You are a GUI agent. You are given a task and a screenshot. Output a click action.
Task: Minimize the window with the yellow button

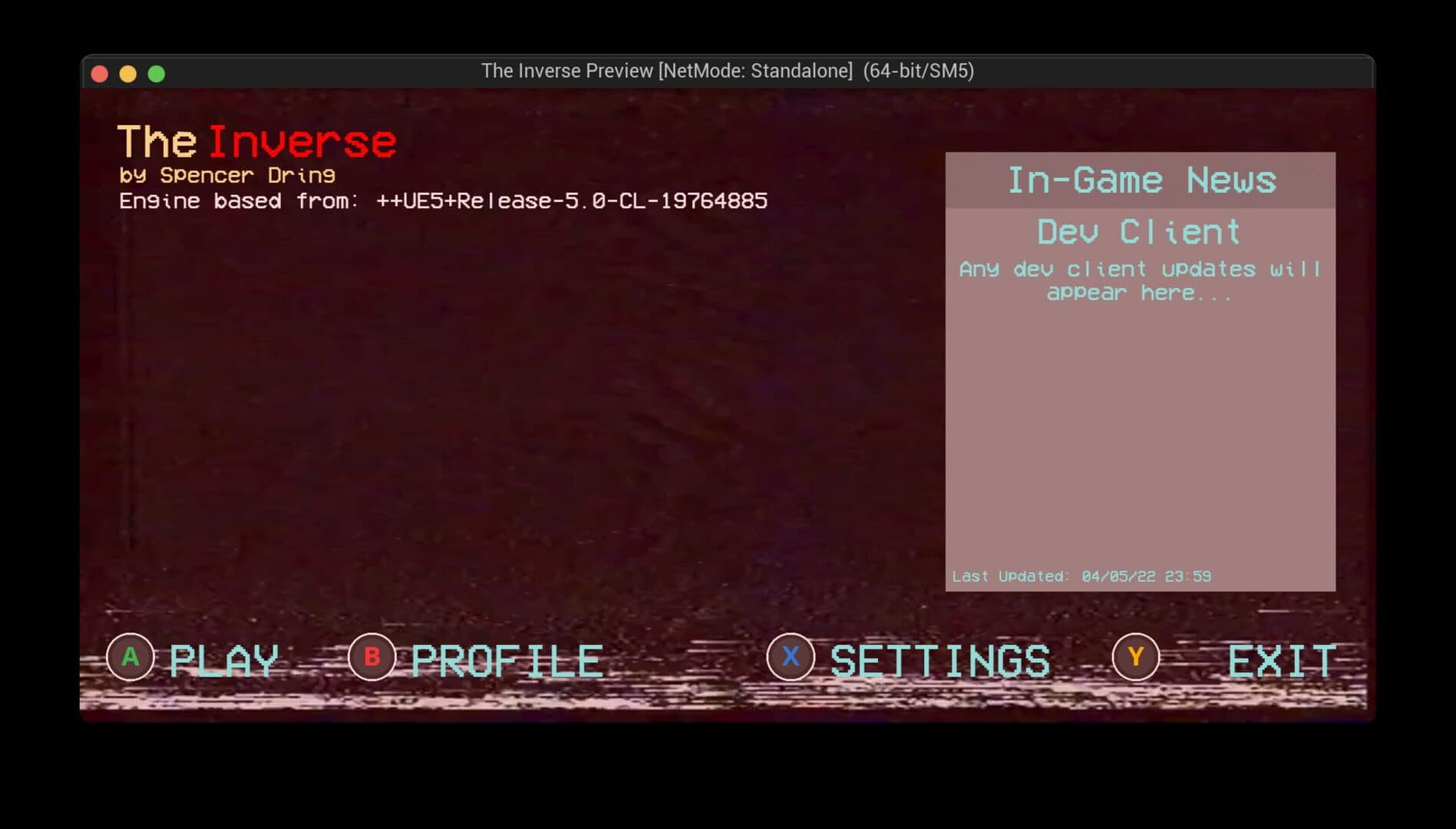point(128,74)
